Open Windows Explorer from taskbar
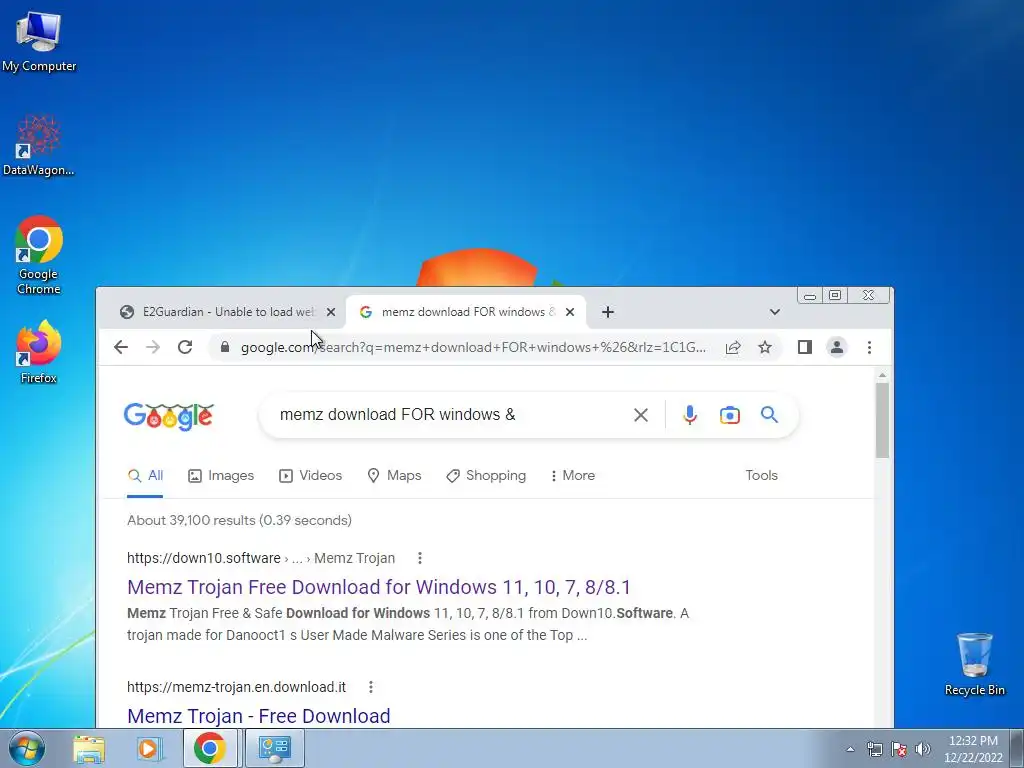The height and width of the screenshot is (768, 1024). pos(89,748)
